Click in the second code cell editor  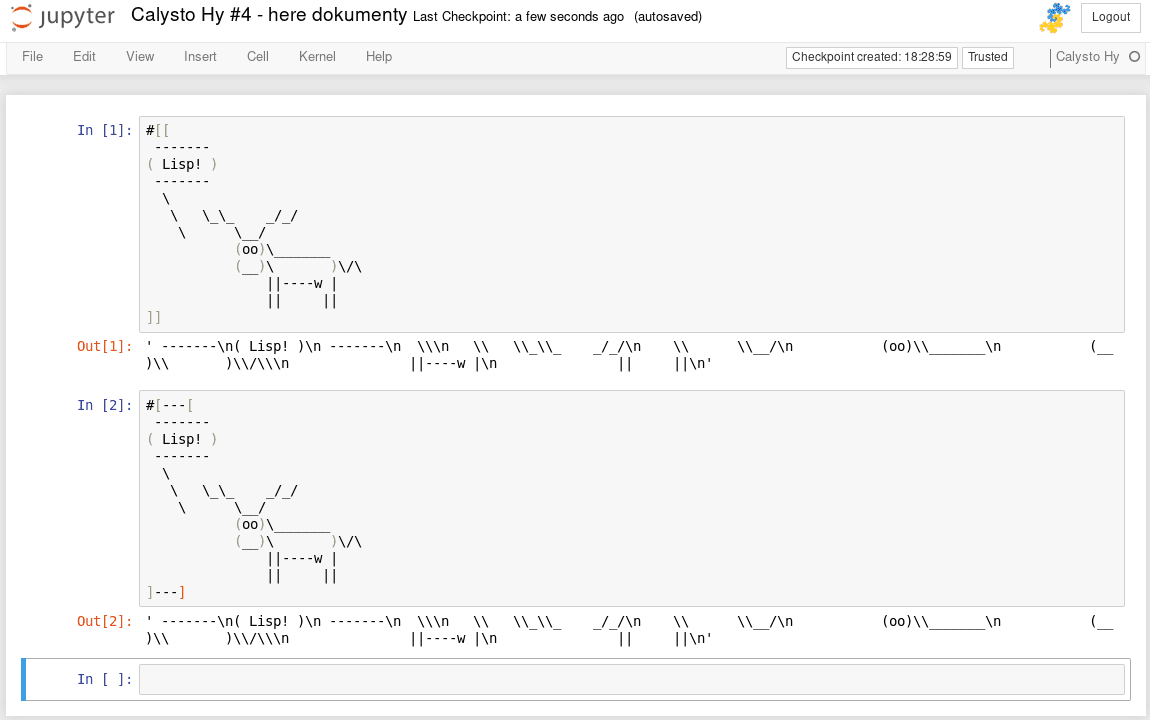point(631,499)
